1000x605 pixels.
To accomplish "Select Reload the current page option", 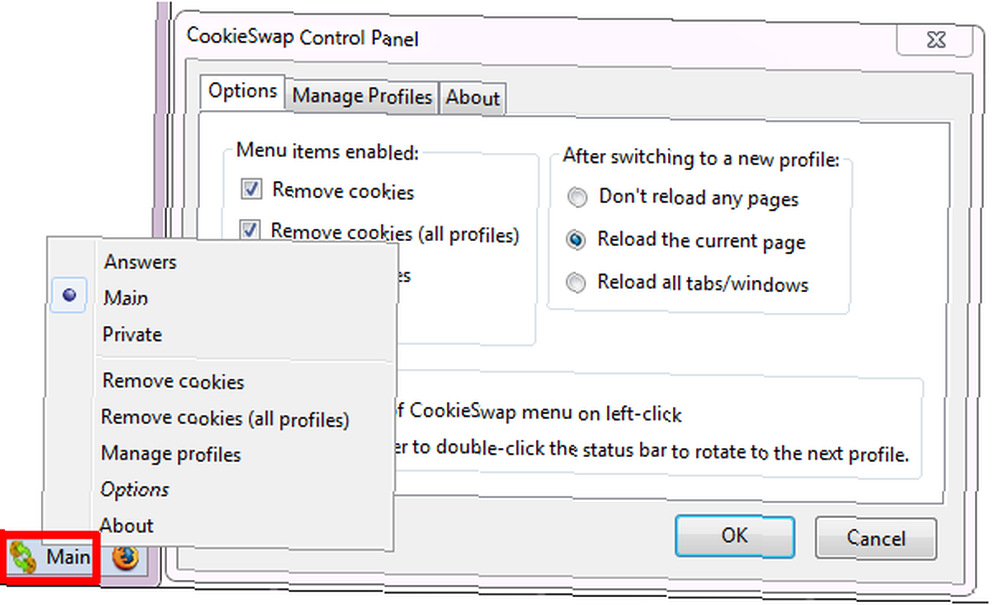I will (x=576, y=240).
